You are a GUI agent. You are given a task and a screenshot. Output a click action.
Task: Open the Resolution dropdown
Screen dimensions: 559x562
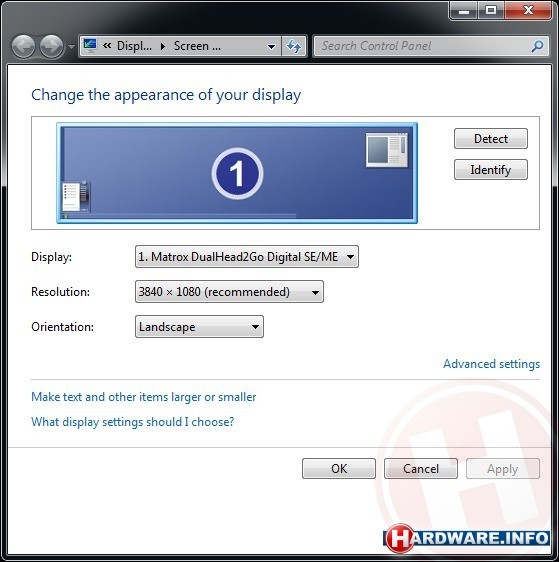tap(229, 292)
